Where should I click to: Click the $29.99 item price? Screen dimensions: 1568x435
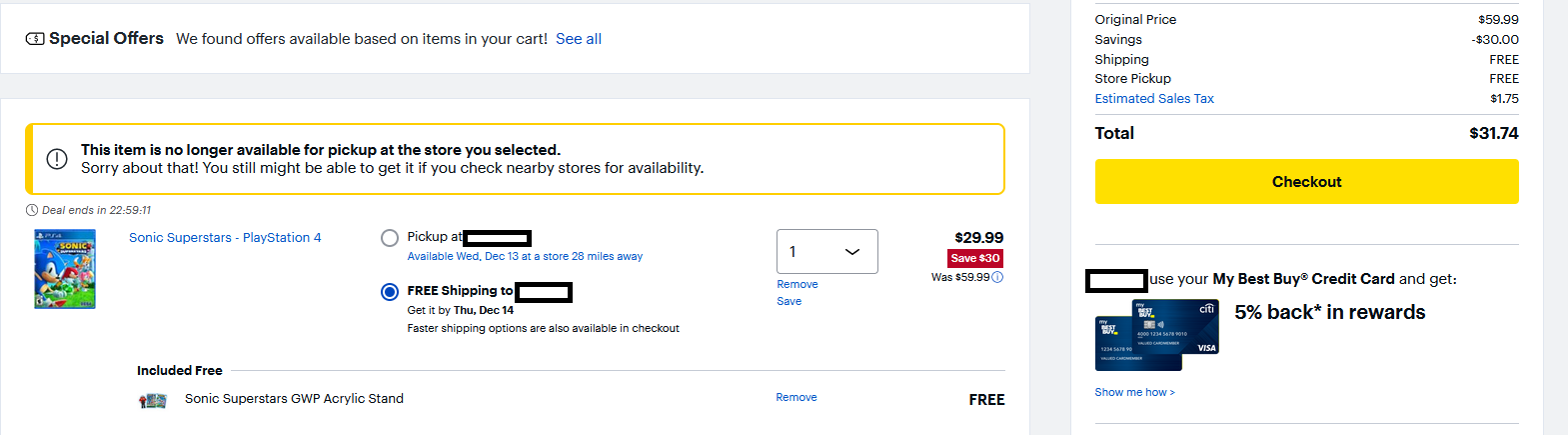click(978, 238)
